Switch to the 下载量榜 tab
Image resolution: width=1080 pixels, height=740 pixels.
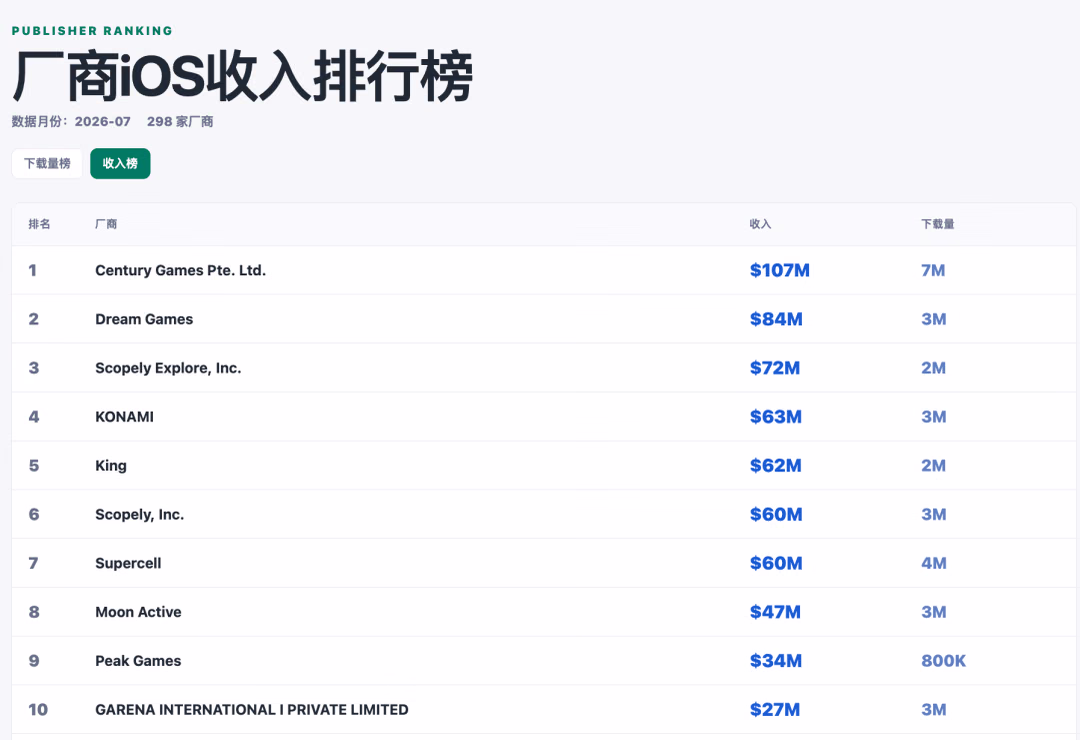coord(47,163)
